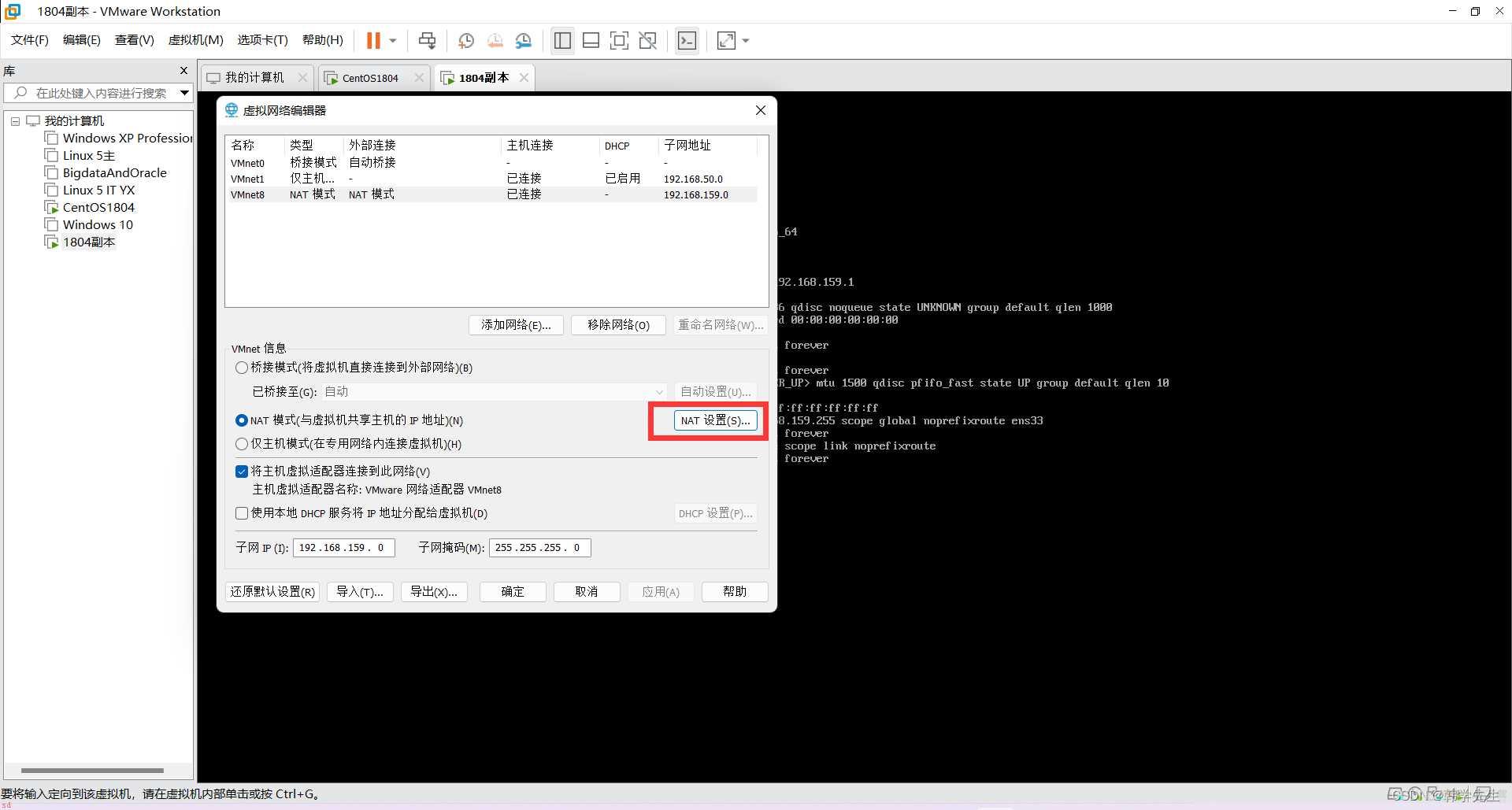This screenshot has height=810, width=1512.
Task: Select the VMnet1 network row
Action: click(493, 179)
